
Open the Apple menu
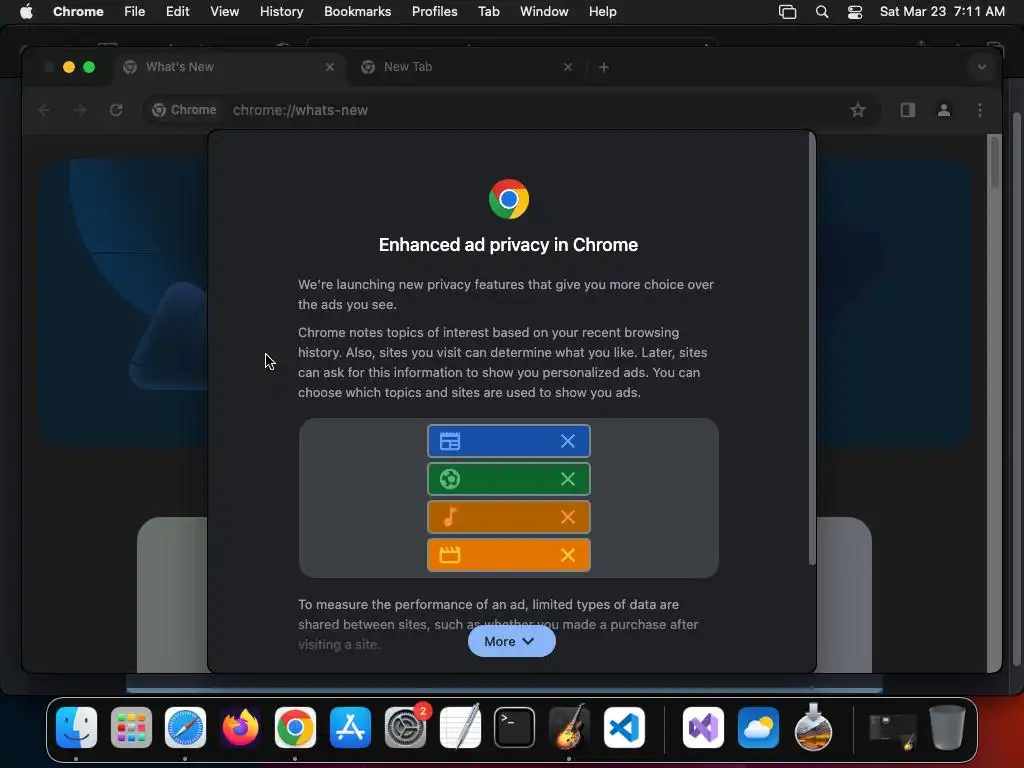coord(26,11)
